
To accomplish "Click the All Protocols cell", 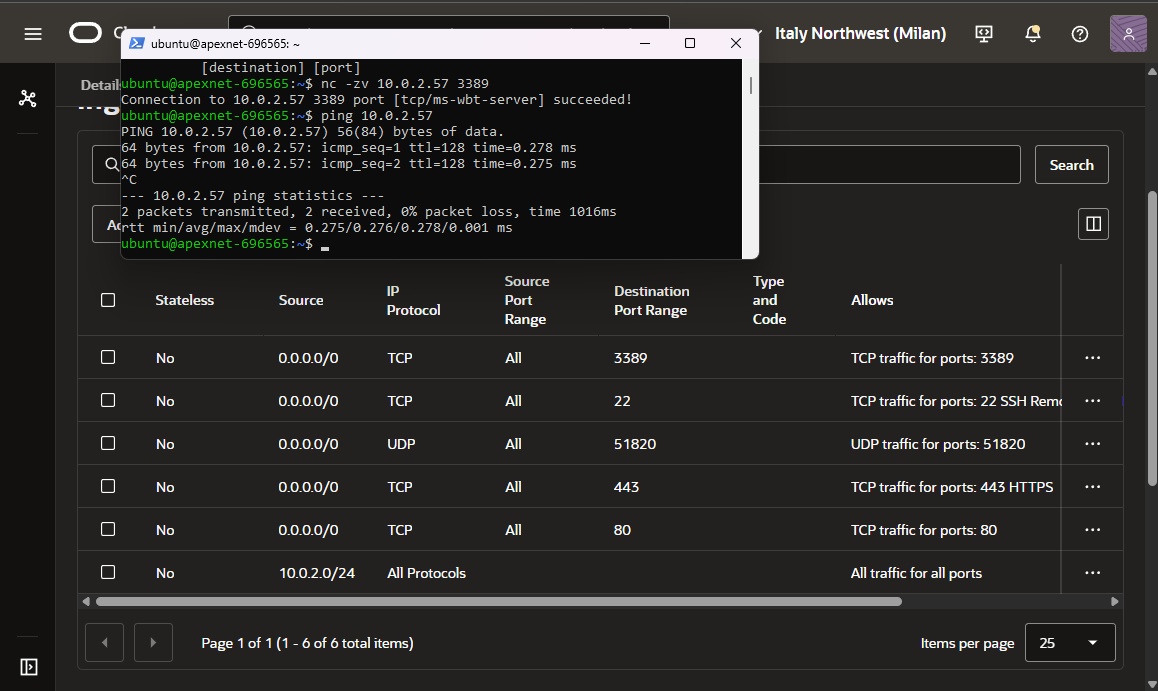I will click(426, 573).
